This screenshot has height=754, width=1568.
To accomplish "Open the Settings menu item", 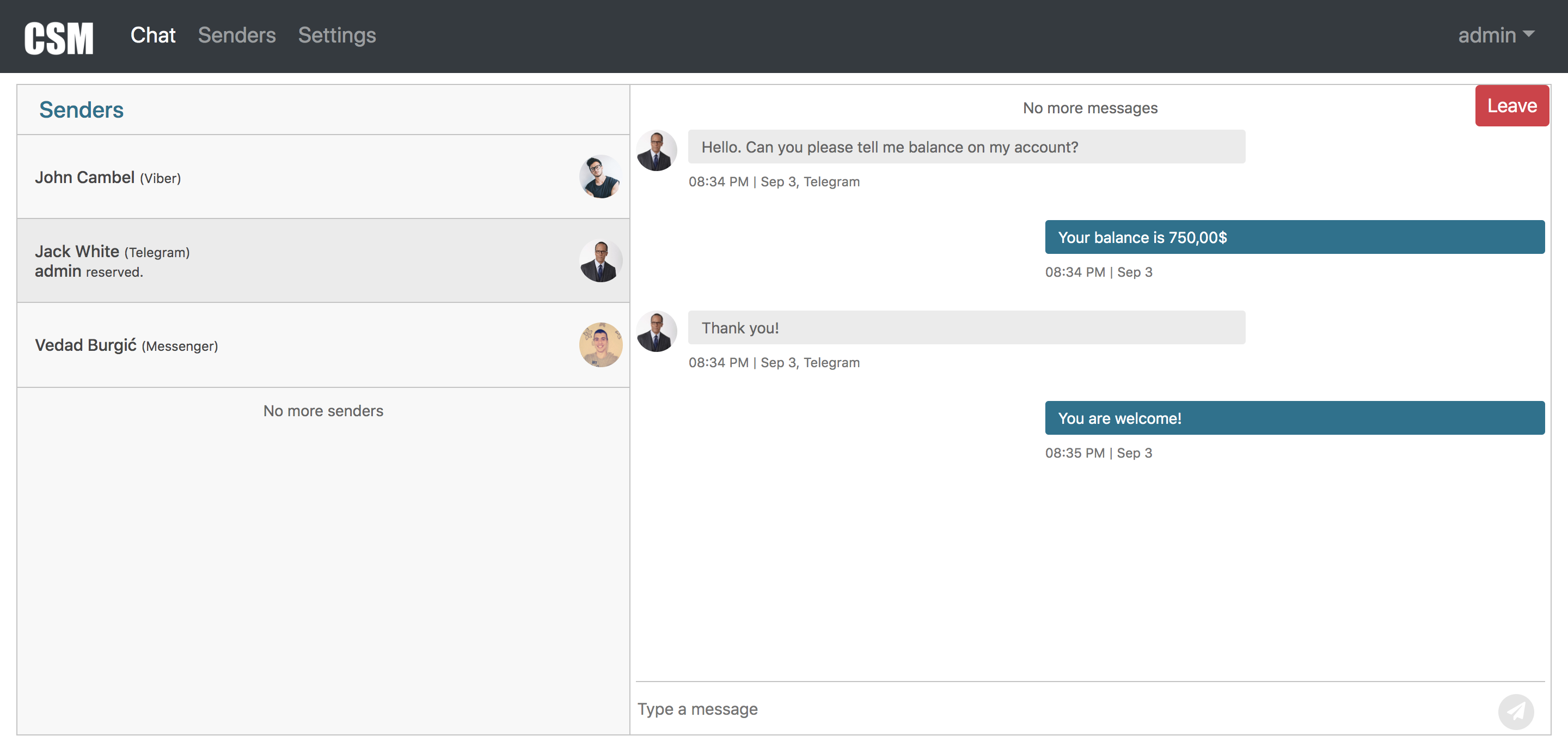I will (x=336, y=35).
